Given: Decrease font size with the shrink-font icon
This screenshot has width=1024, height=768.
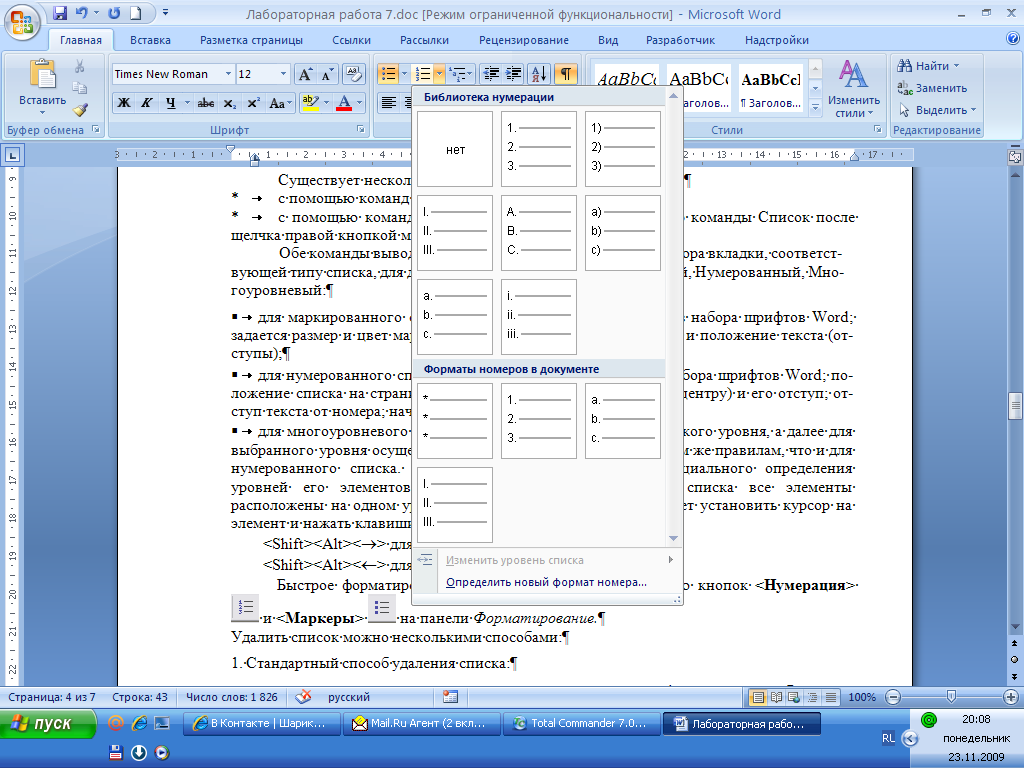Looking at the screenshot, I should coord(327,74).
